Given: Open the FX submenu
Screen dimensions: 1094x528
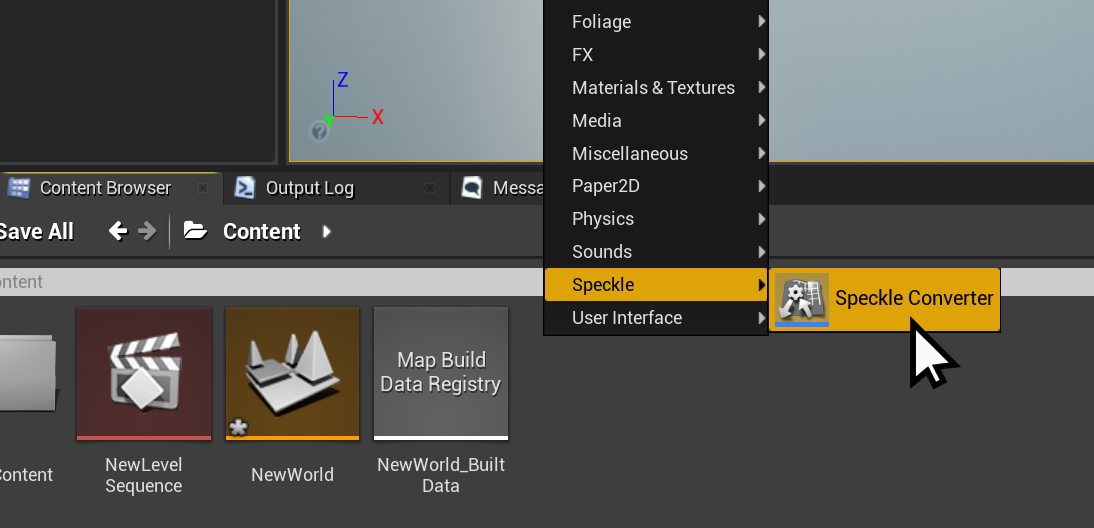Looking at the screenshot, I should (x=656, y=54).
